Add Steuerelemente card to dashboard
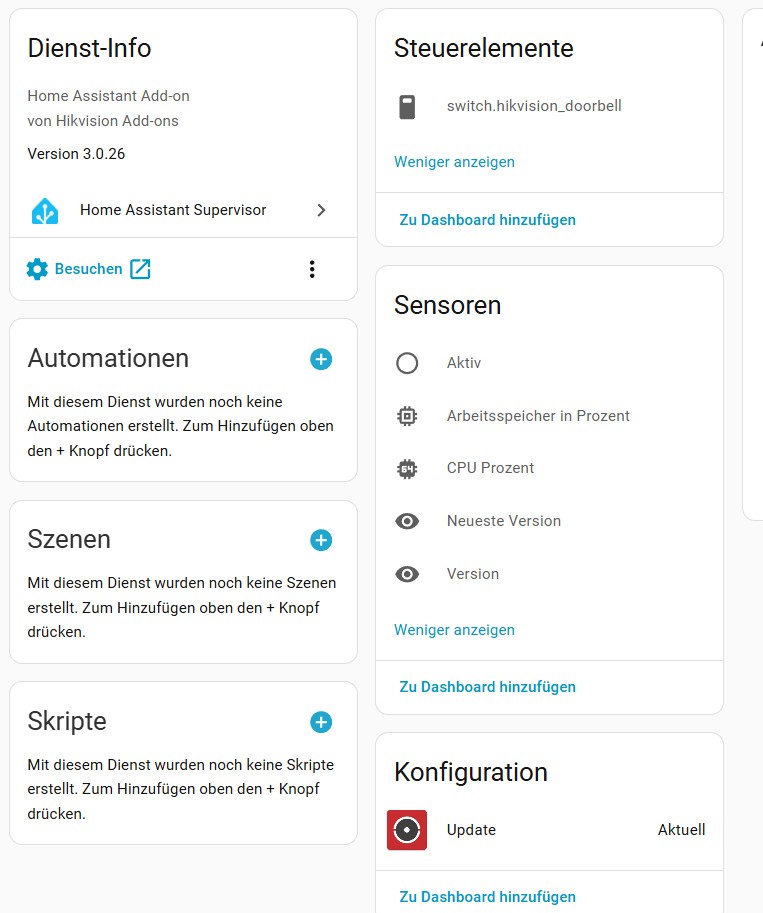This screenshot has height=913, width=763. pyautogui.click(x=487, y=220)
